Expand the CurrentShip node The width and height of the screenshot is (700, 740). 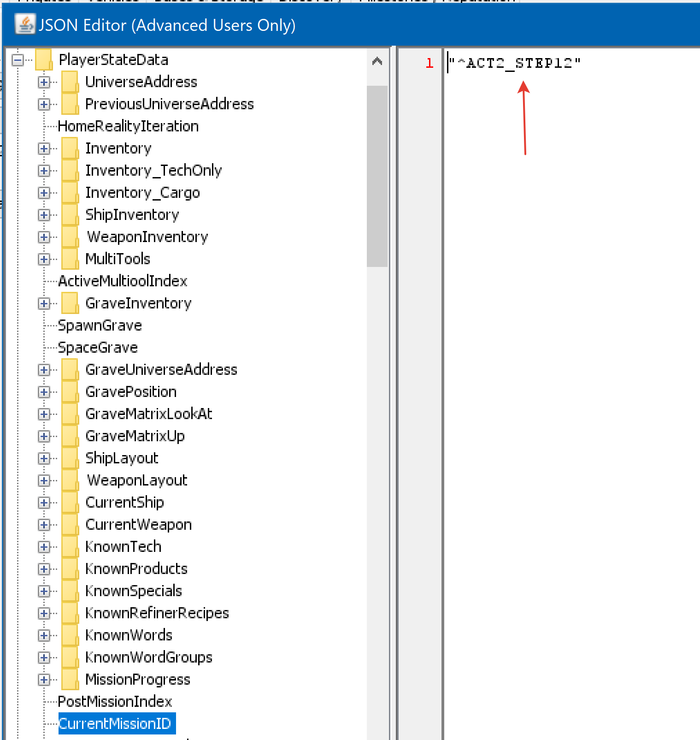[44, 503]
